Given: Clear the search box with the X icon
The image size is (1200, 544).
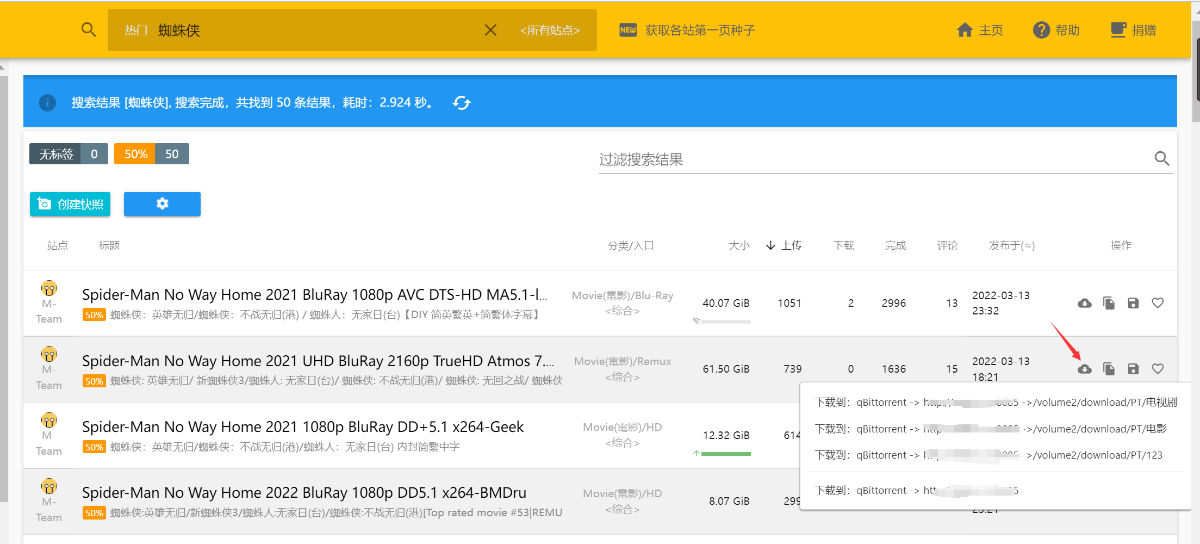Looking at the screenshot, I should (x=490, y=30).
